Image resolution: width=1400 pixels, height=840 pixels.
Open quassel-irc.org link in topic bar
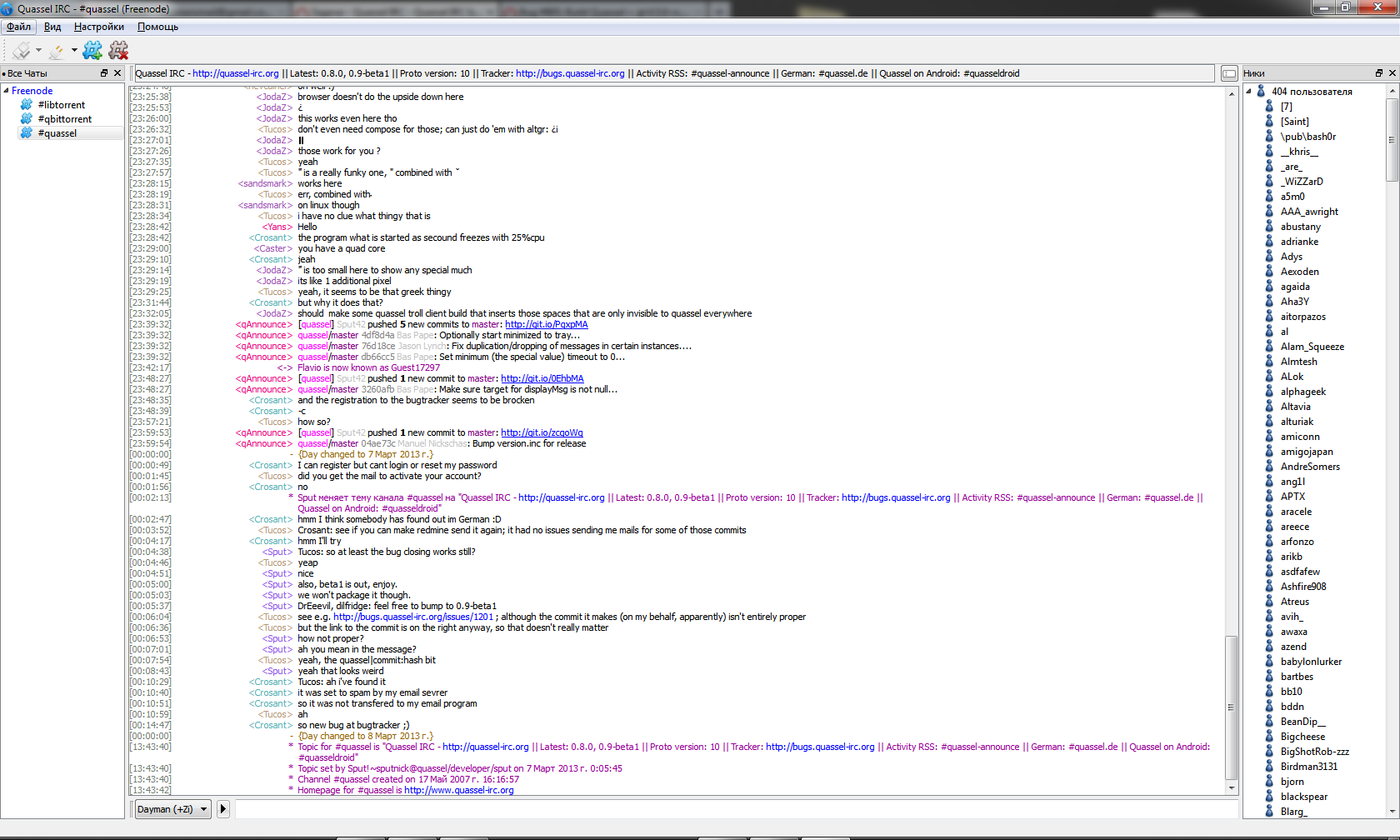coord(236,73)
